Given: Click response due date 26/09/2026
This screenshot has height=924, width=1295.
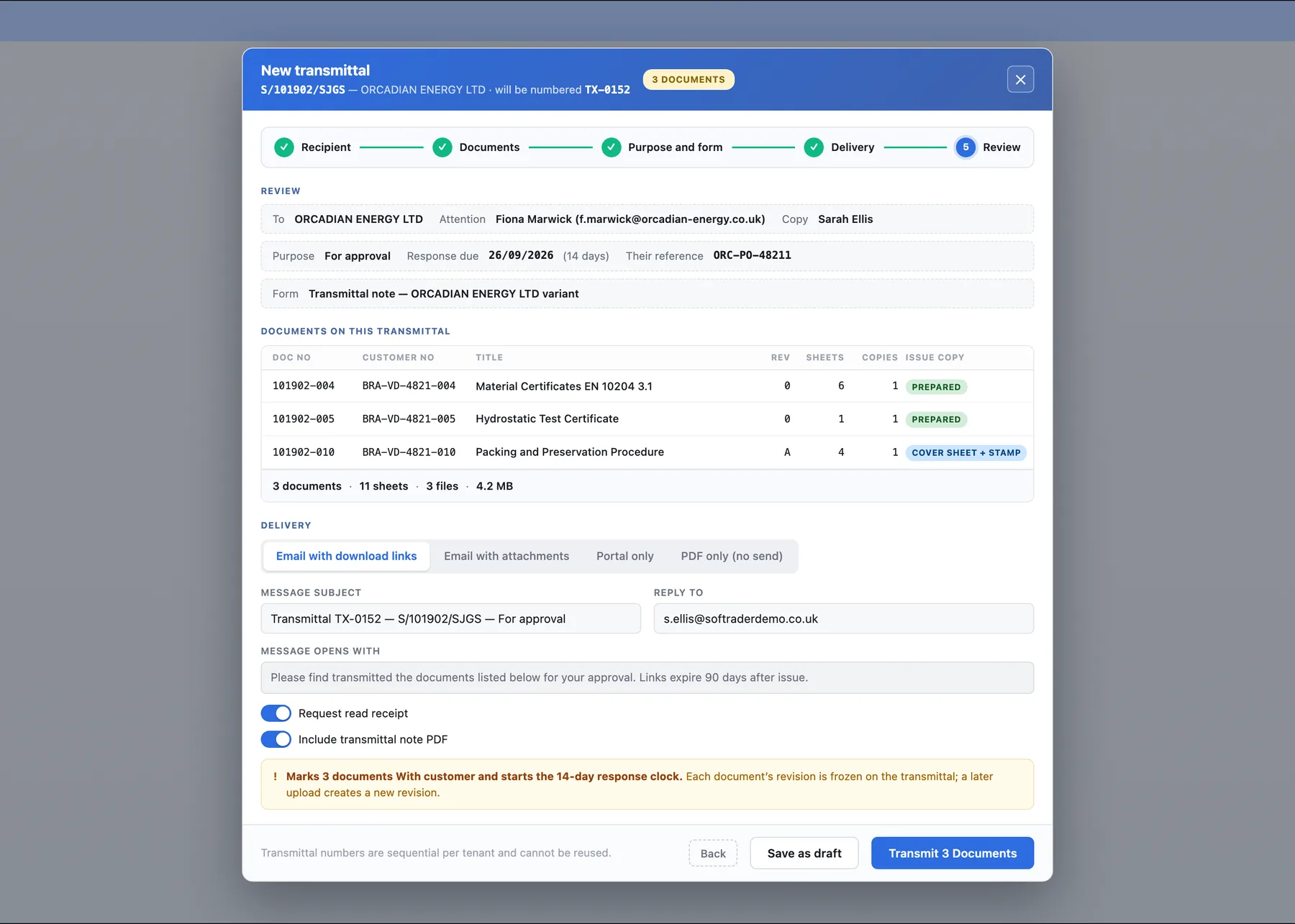Looking at the screenshot, I should [x=521, y=255].
